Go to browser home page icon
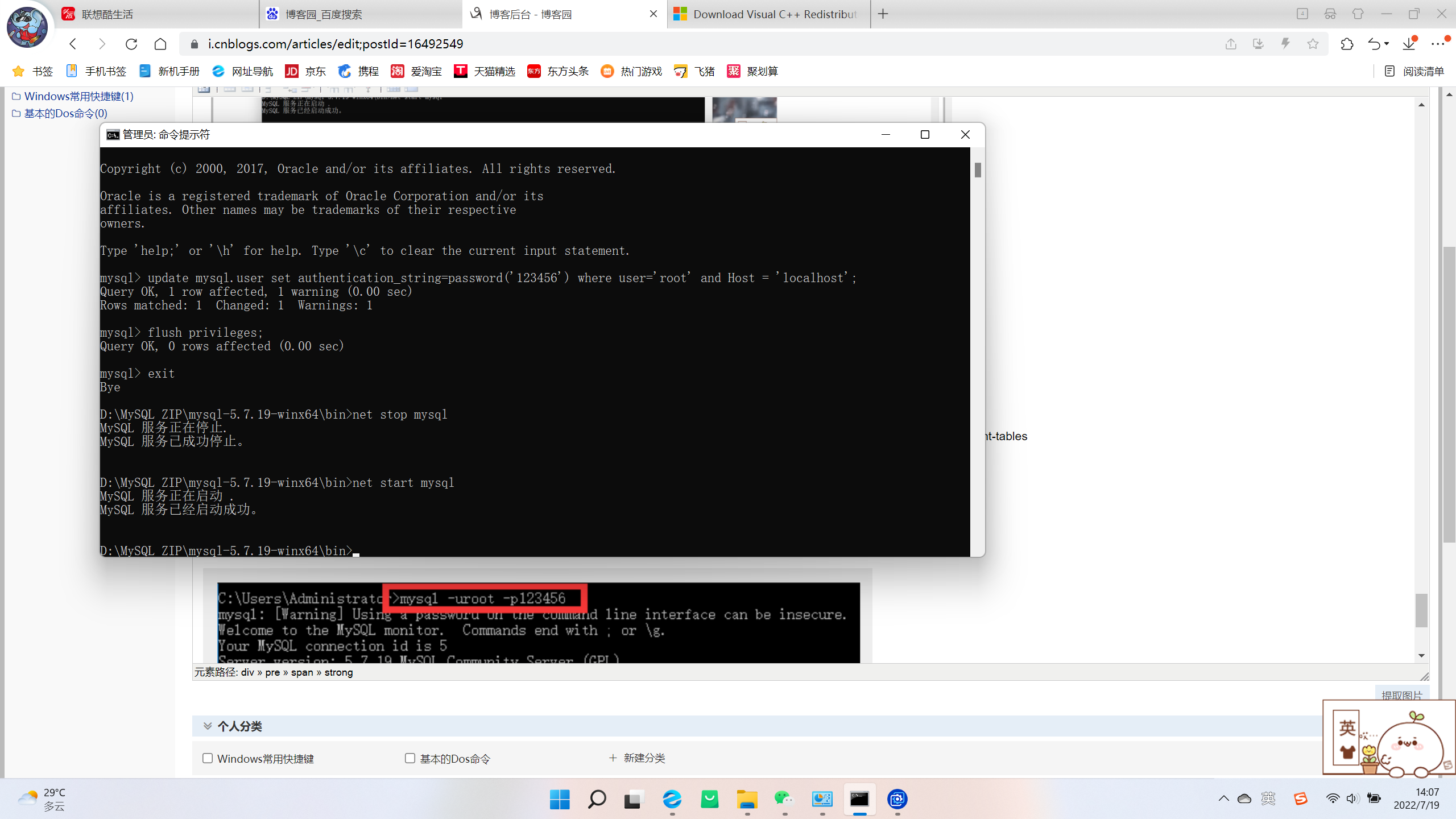Viewport: 1456px width, 819px height. [x=160, y=44]
